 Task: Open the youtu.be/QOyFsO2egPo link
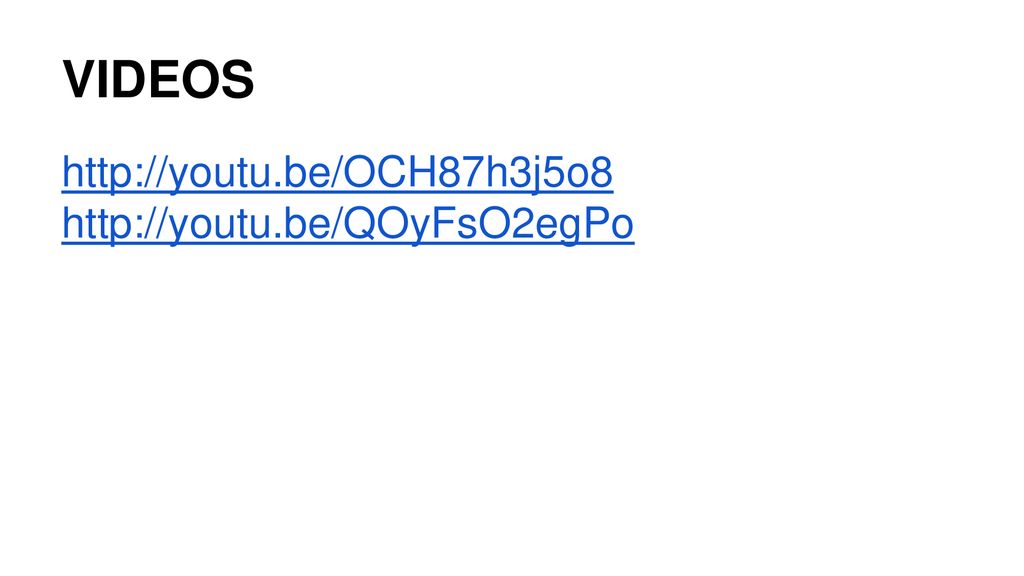tap(348, 224)
